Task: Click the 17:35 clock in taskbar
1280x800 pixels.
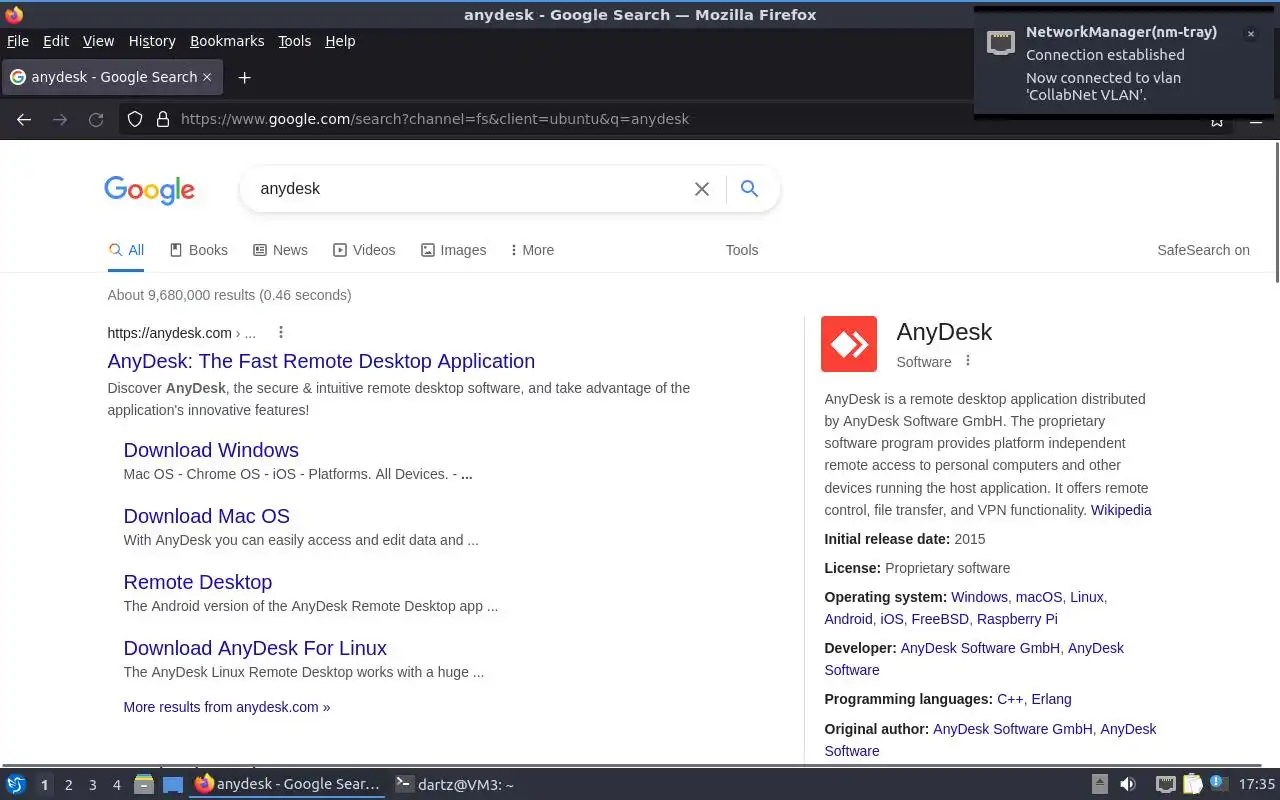Action: 1257,785
